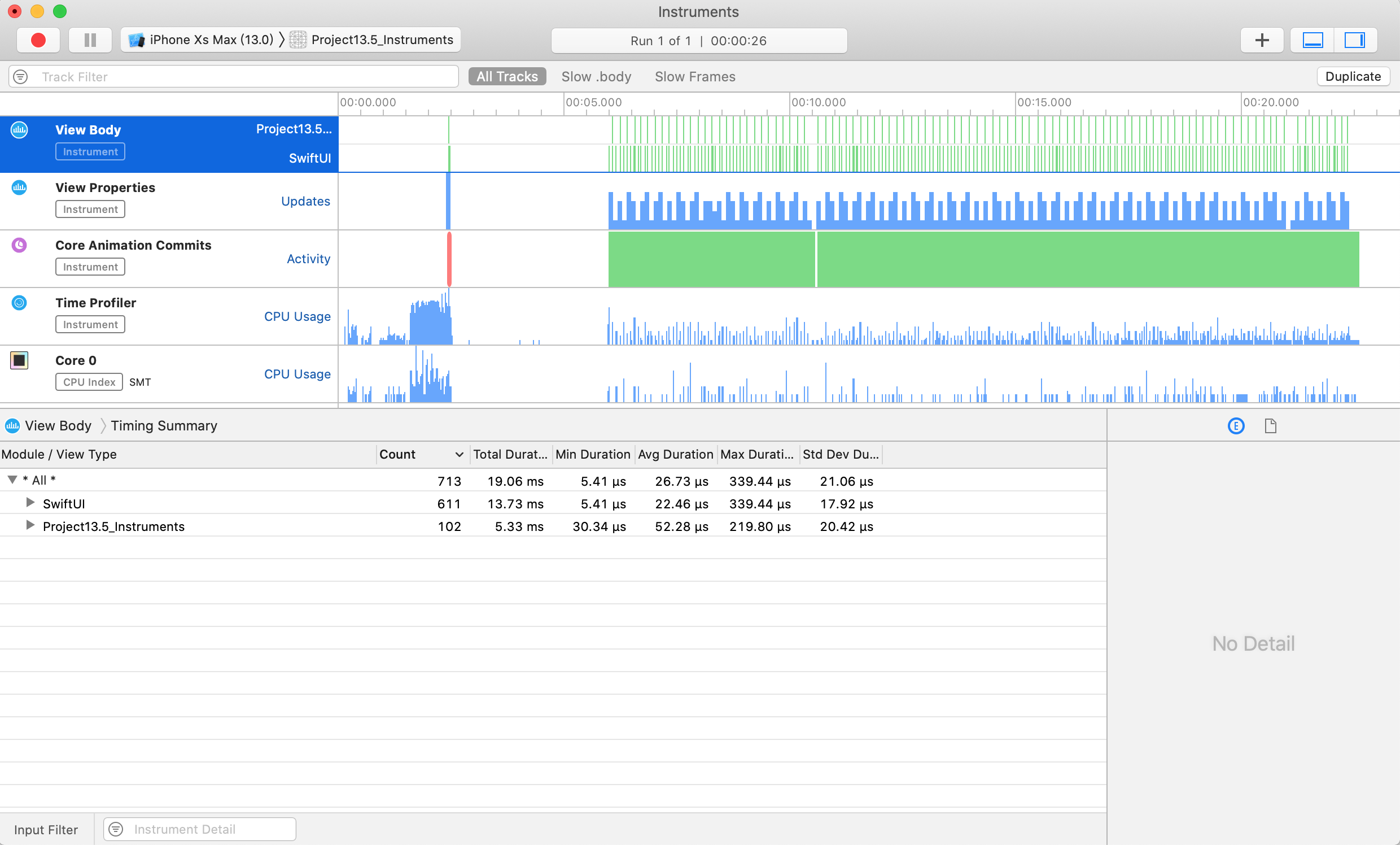The width and height of the screenshot is (1400, 845).
Task: Toggle the right inspector pane visibility
Action: click(x=1355, y=40)
